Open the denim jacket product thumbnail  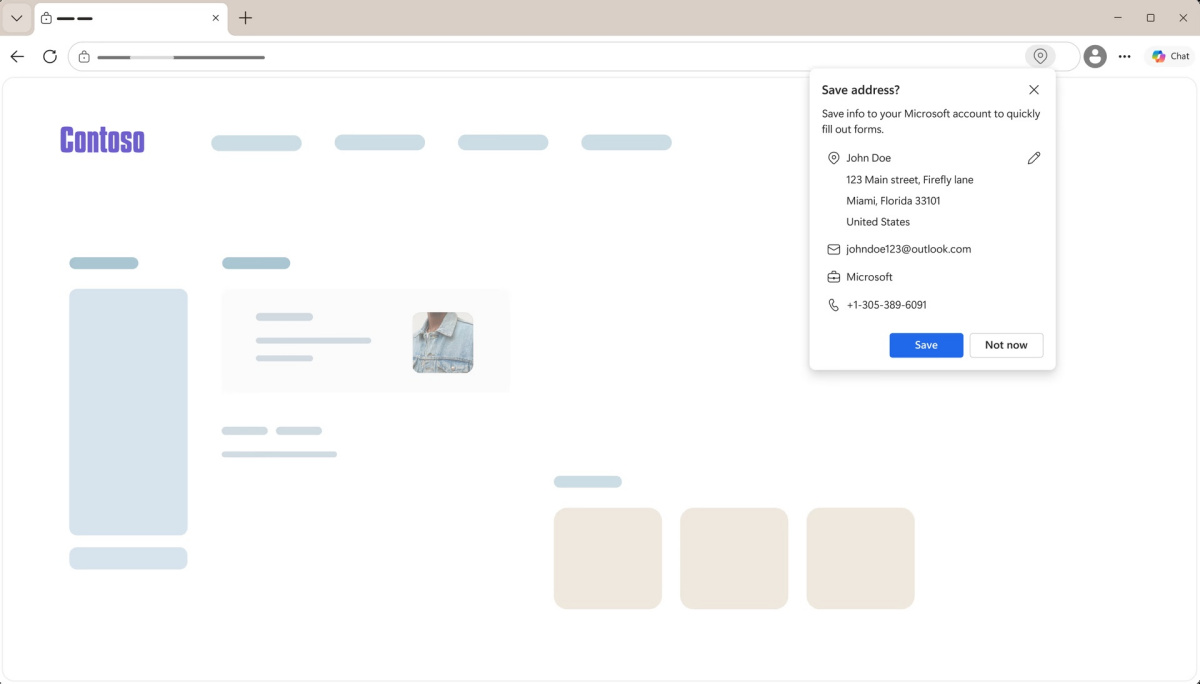pos(442,342)
